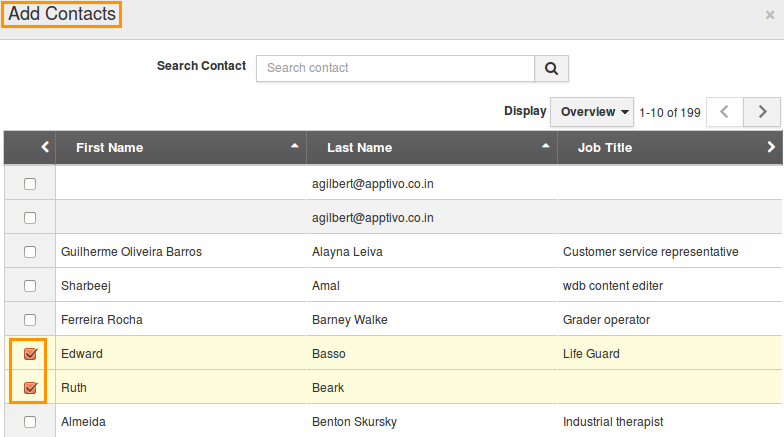Viewport: 784px width, 437px height.
Task: Click the first name Almeida
Action: (x=84, y=422)
